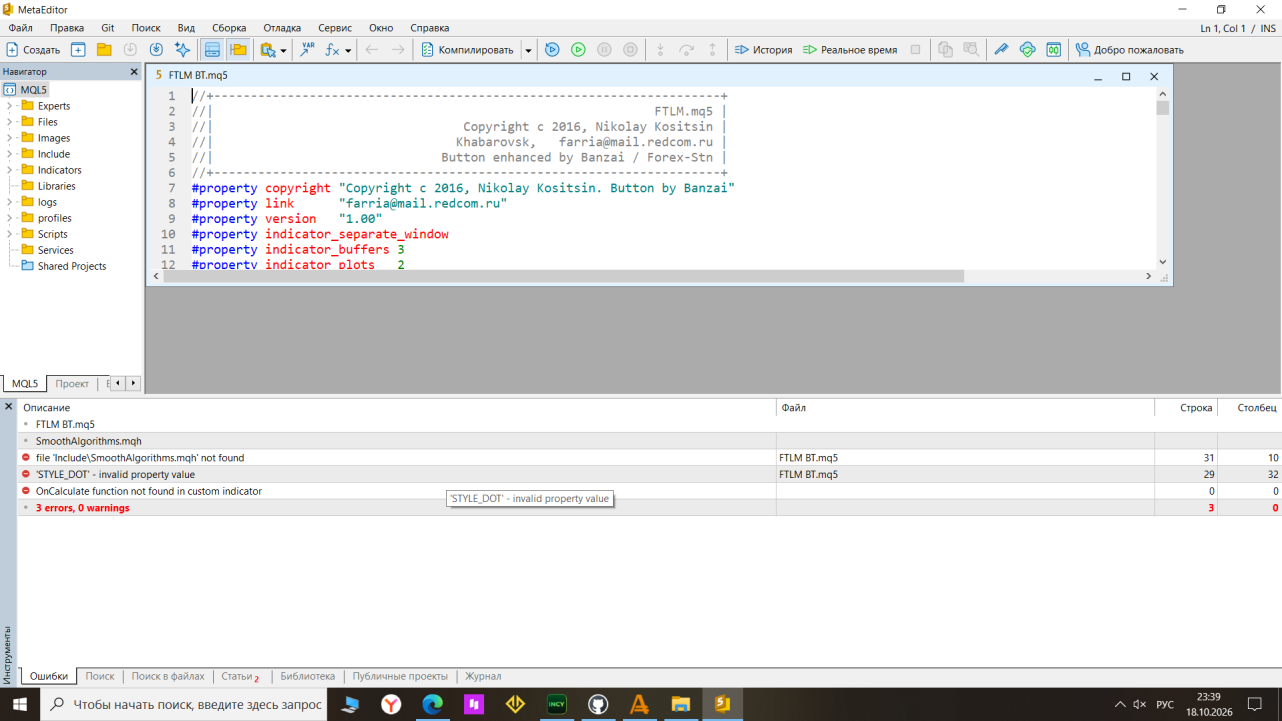This screenshot has width=1282, height=721.
Task: Click the styler brush icon
Action: click(x=1001, y=49)
